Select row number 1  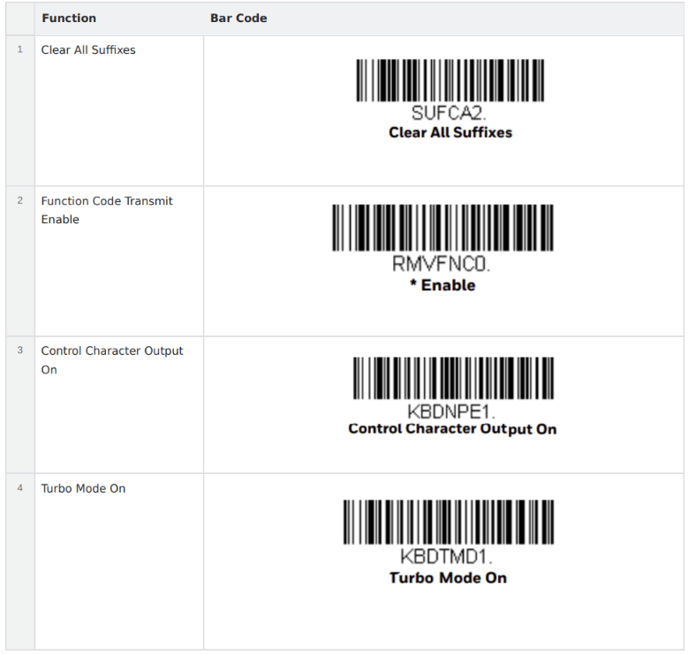[20, 50]
